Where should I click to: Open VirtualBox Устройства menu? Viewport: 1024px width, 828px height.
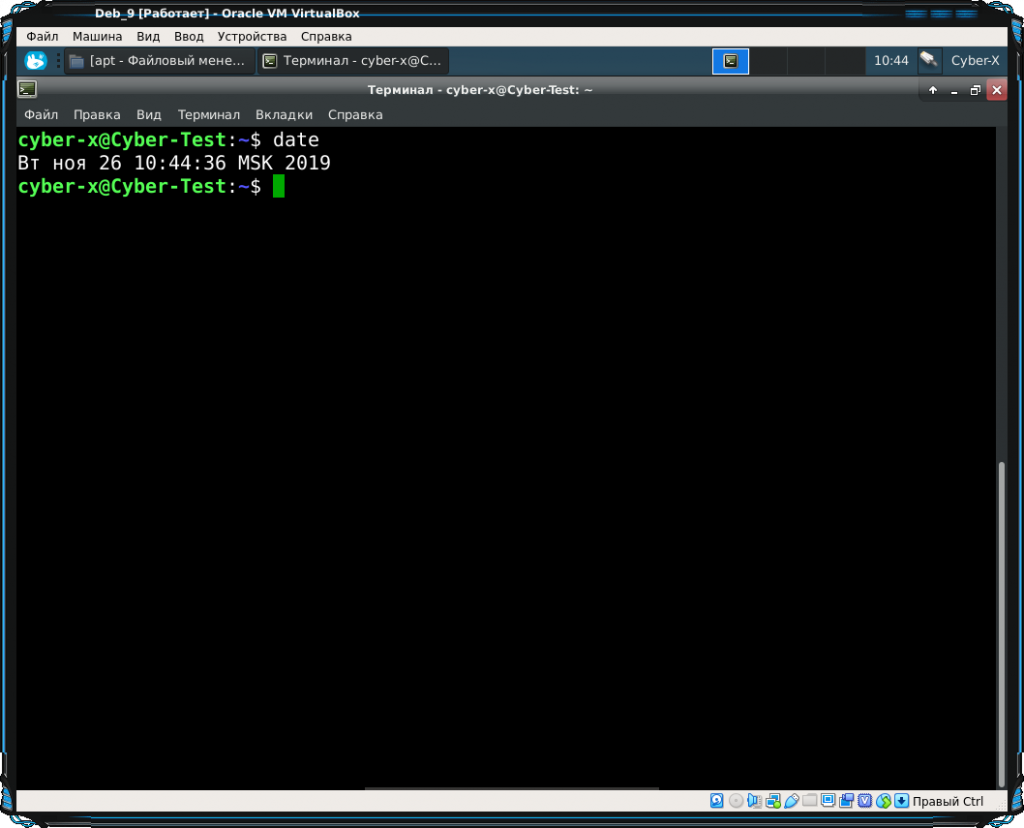pyautogui.click(x=252, y=37)
